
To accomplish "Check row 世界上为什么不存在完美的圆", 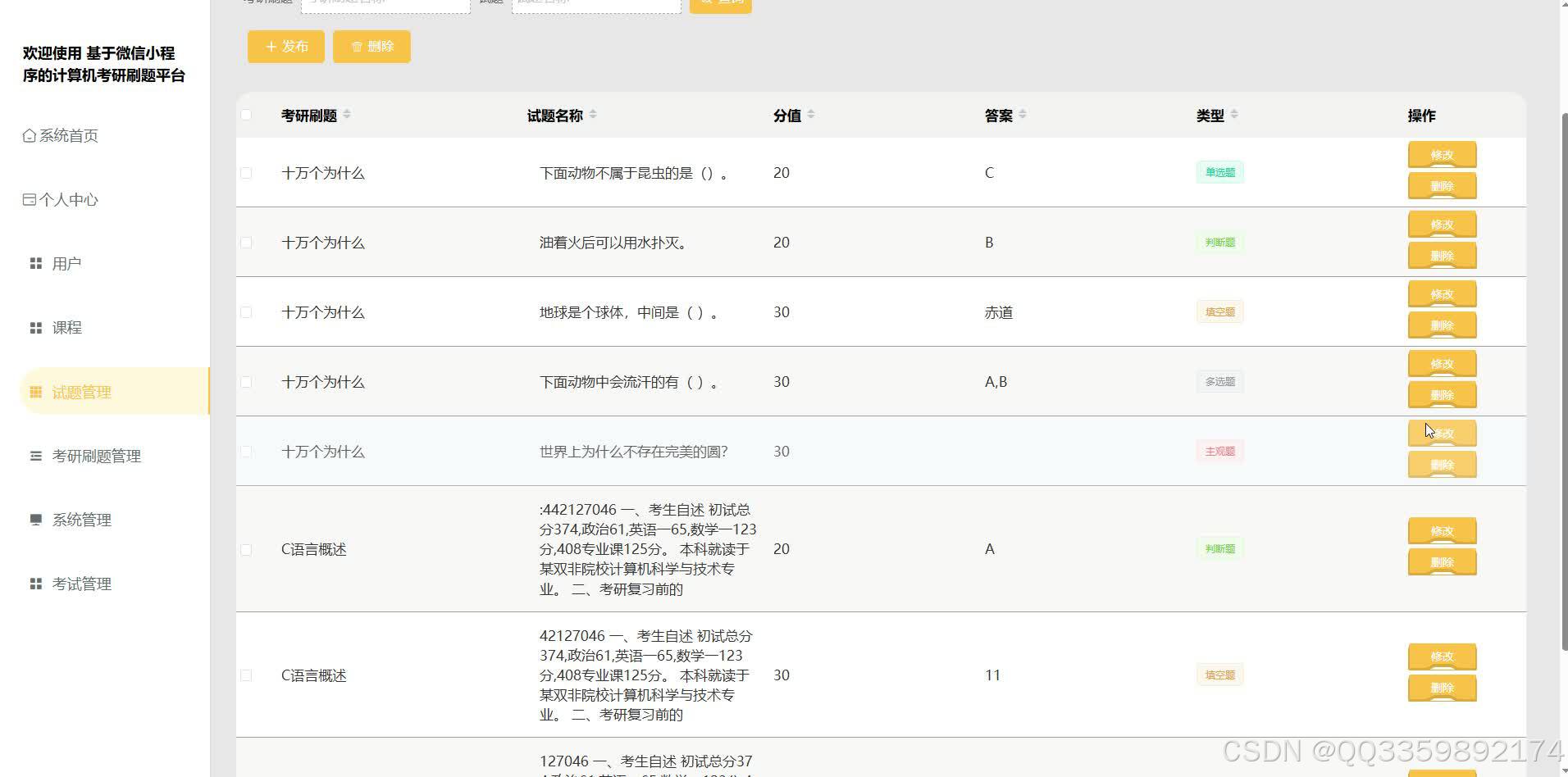I will 246,452.
